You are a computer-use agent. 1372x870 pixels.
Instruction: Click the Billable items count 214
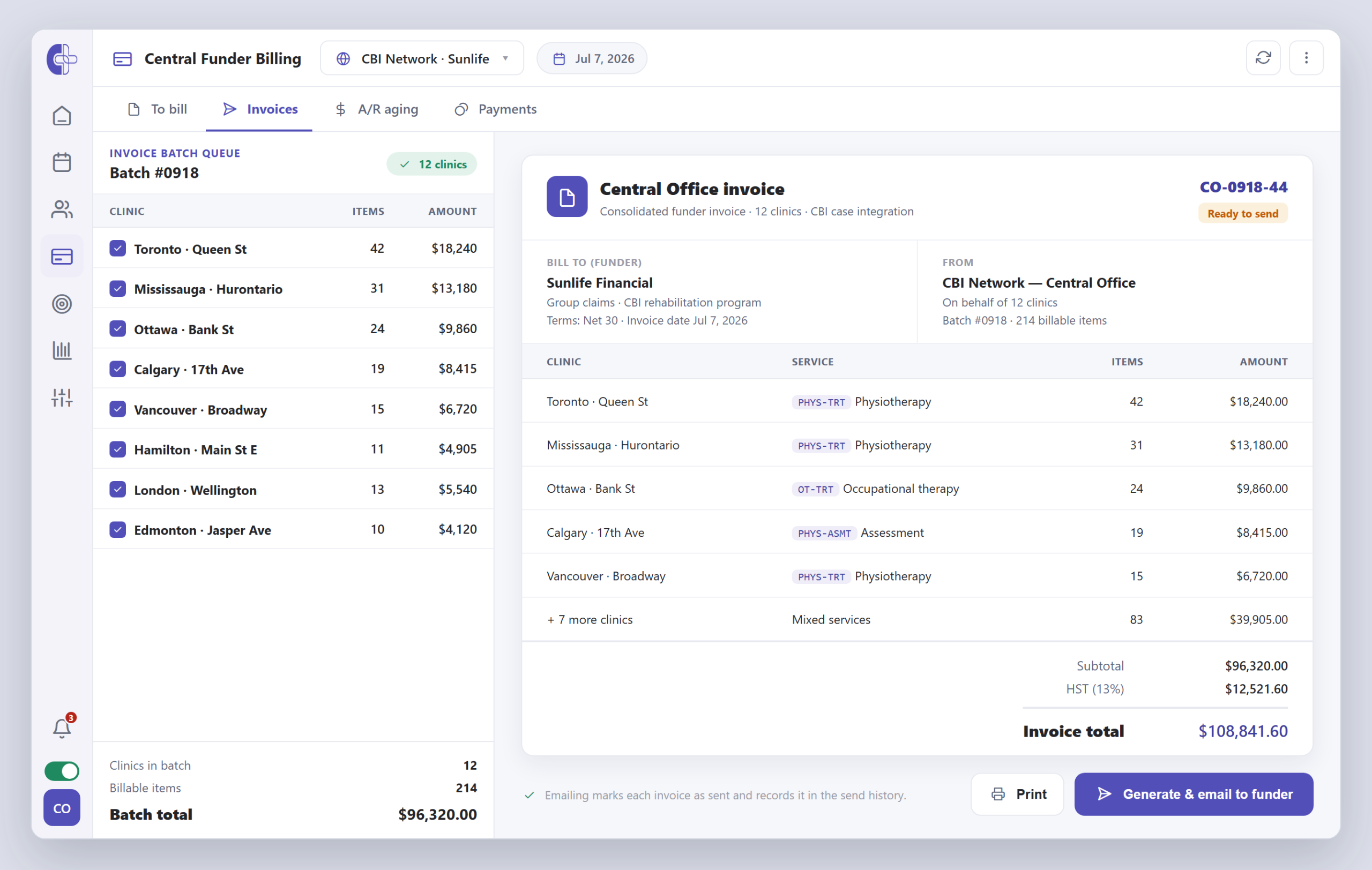pyautogui.click(x=466, y=788)
